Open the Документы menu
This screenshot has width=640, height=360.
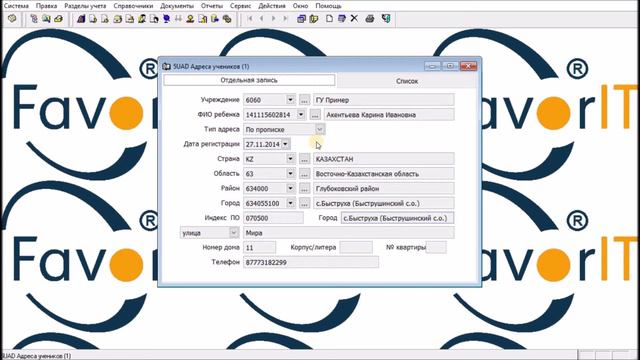[x=177, y=6]
